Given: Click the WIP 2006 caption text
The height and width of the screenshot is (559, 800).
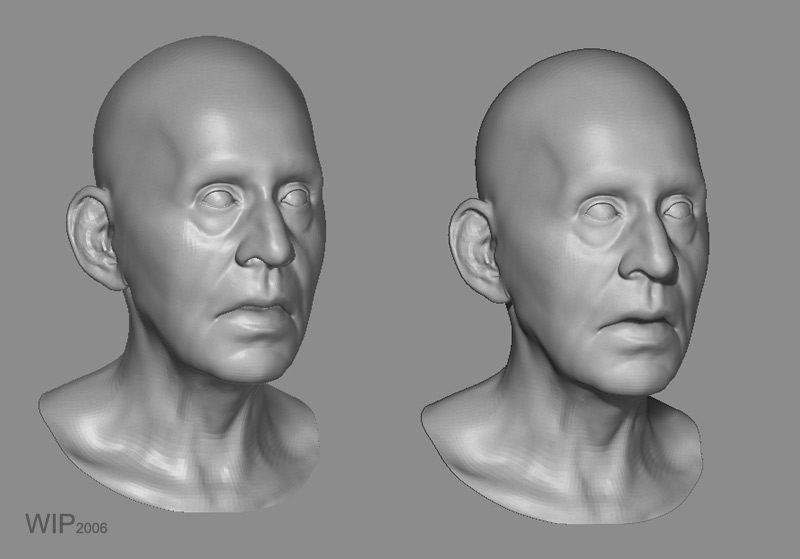Looking at the screenshot, I should [66, 524].
